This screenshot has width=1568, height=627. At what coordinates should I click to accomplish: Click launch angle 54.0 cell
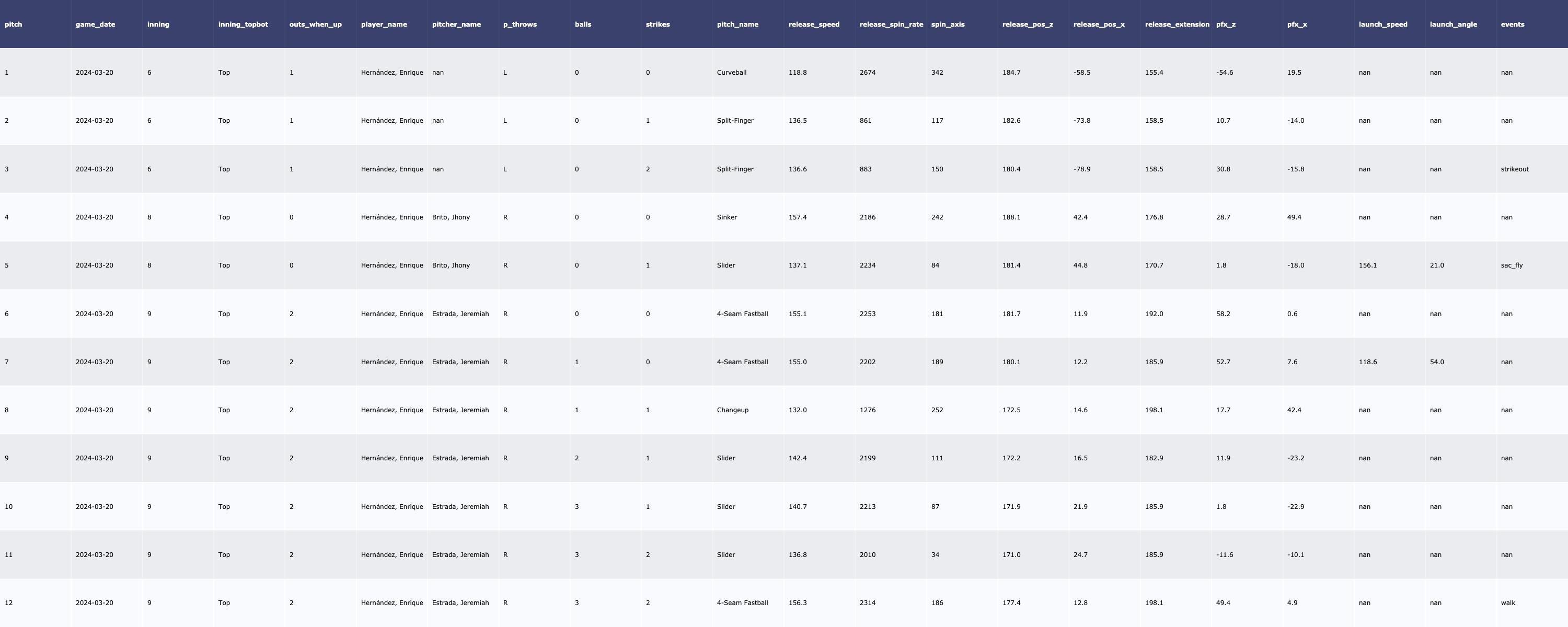point(1436,362)
